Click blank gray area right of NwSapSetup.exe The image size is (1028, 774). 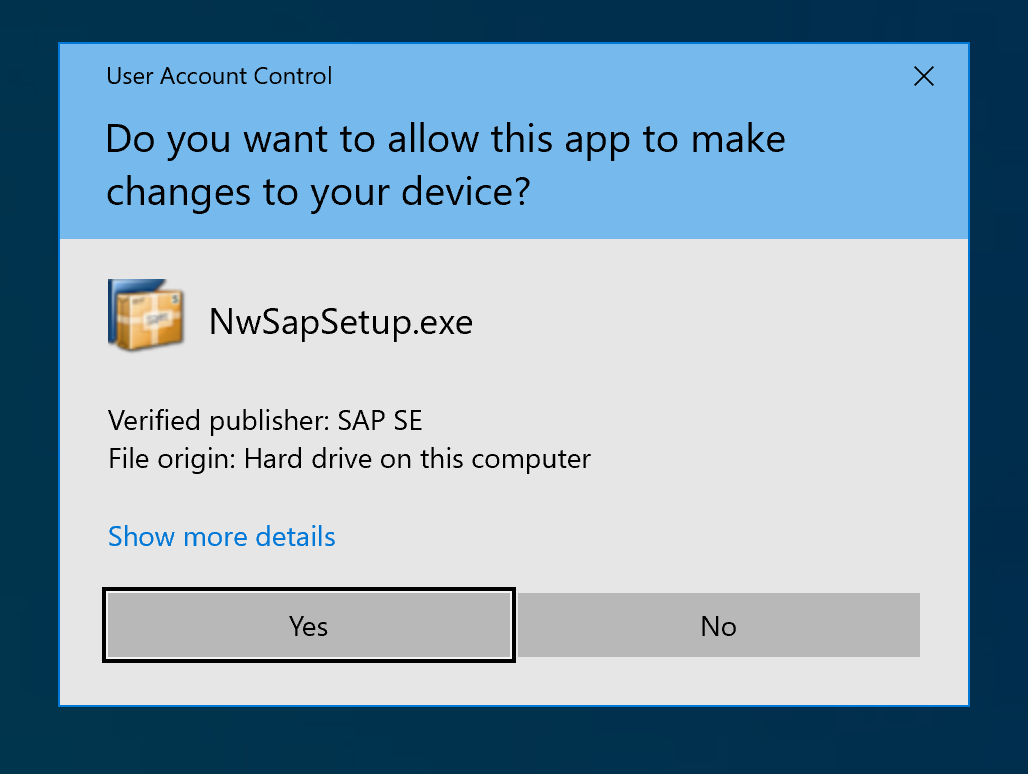720,322
